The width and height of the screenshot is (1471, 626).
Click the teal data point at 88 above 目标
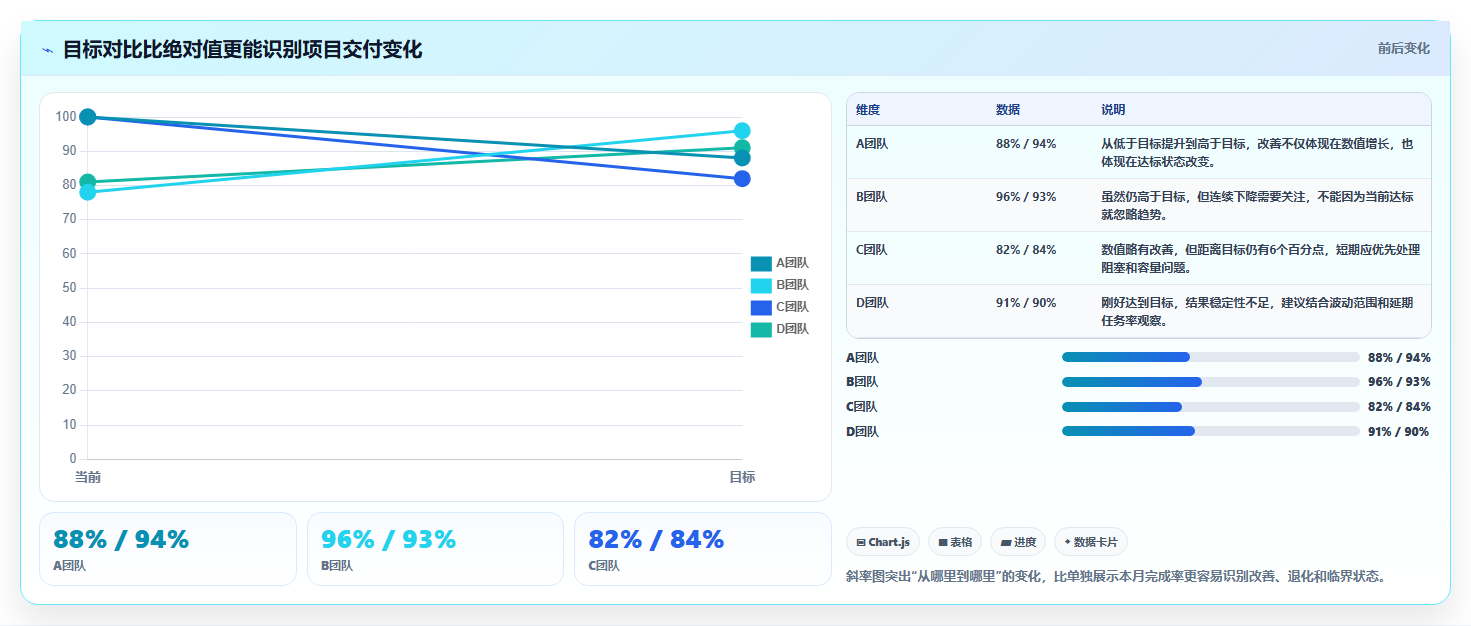[742, 158]
